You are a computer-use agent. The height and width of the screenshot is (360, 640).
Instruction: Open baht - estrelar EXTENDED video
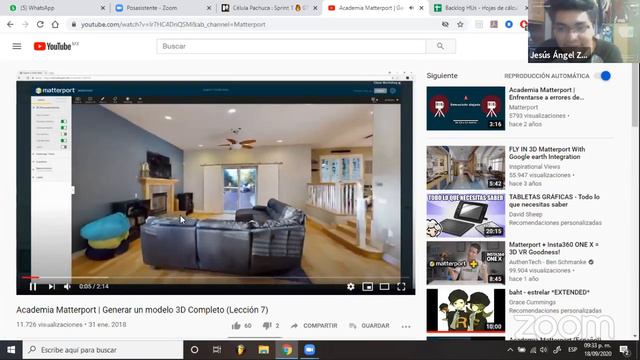[549, 292]
